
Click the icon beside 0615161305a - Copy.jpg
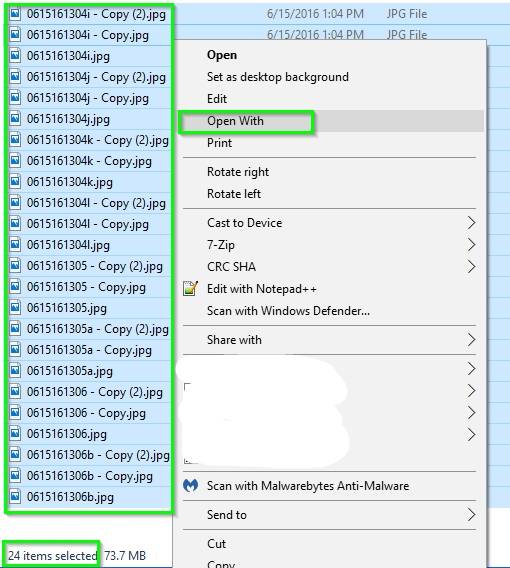click(x=15, y=350)
